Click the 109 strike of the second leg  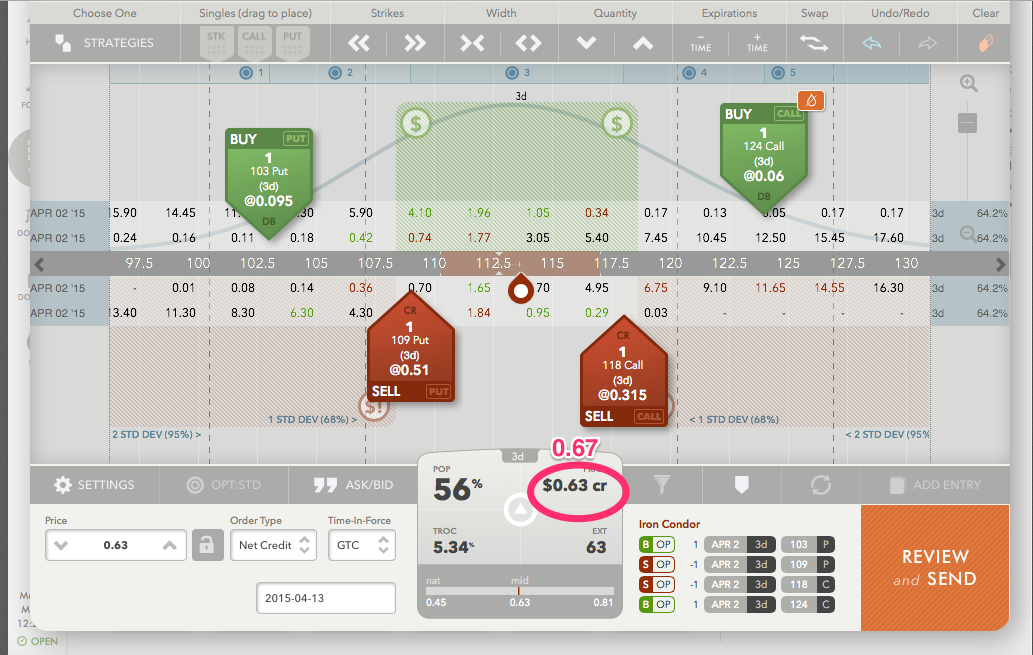(799, 564)
